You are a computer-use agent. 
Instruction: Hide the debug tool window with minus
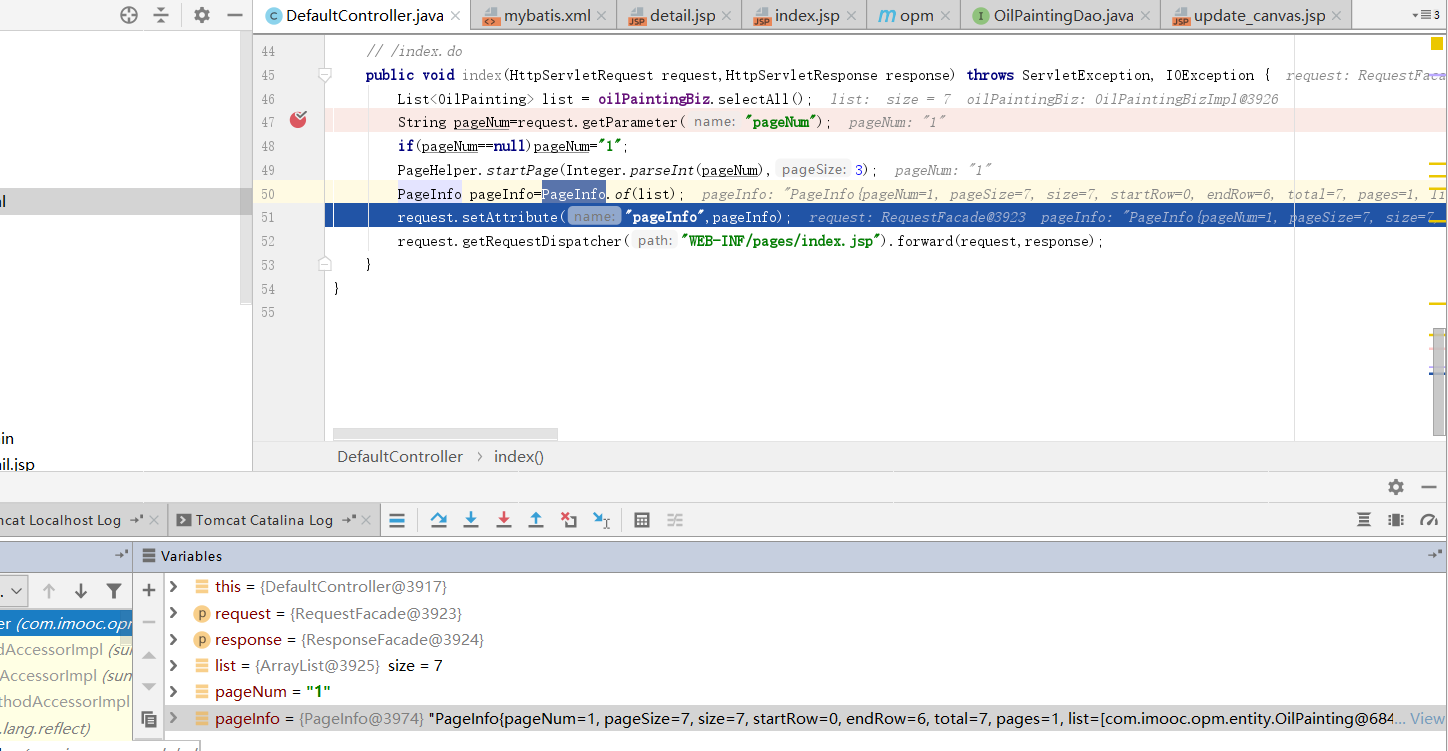coord(1429,487)
